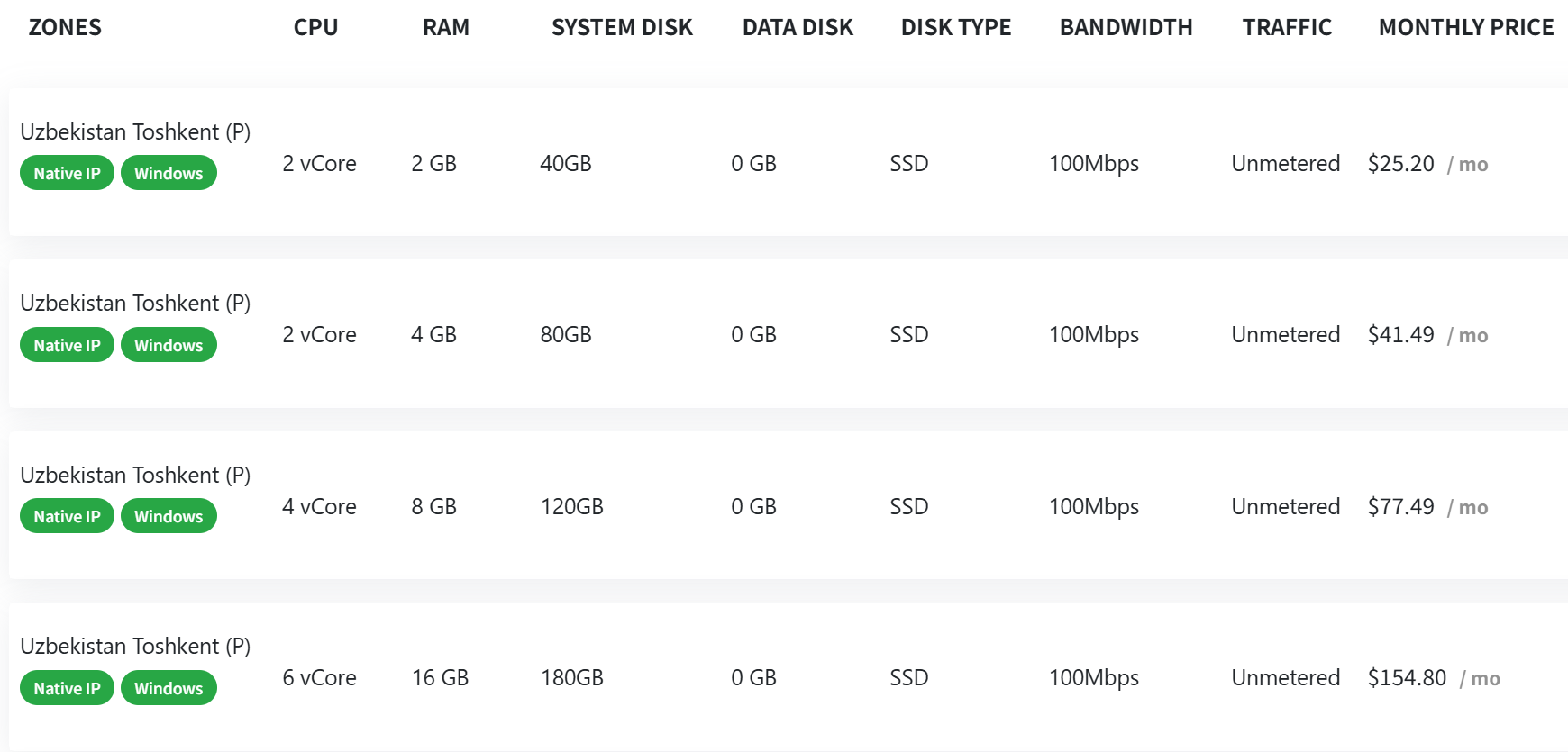Select the BANDWIDTH column header
Screen dimensions: 1568x752
(1126, 28)
